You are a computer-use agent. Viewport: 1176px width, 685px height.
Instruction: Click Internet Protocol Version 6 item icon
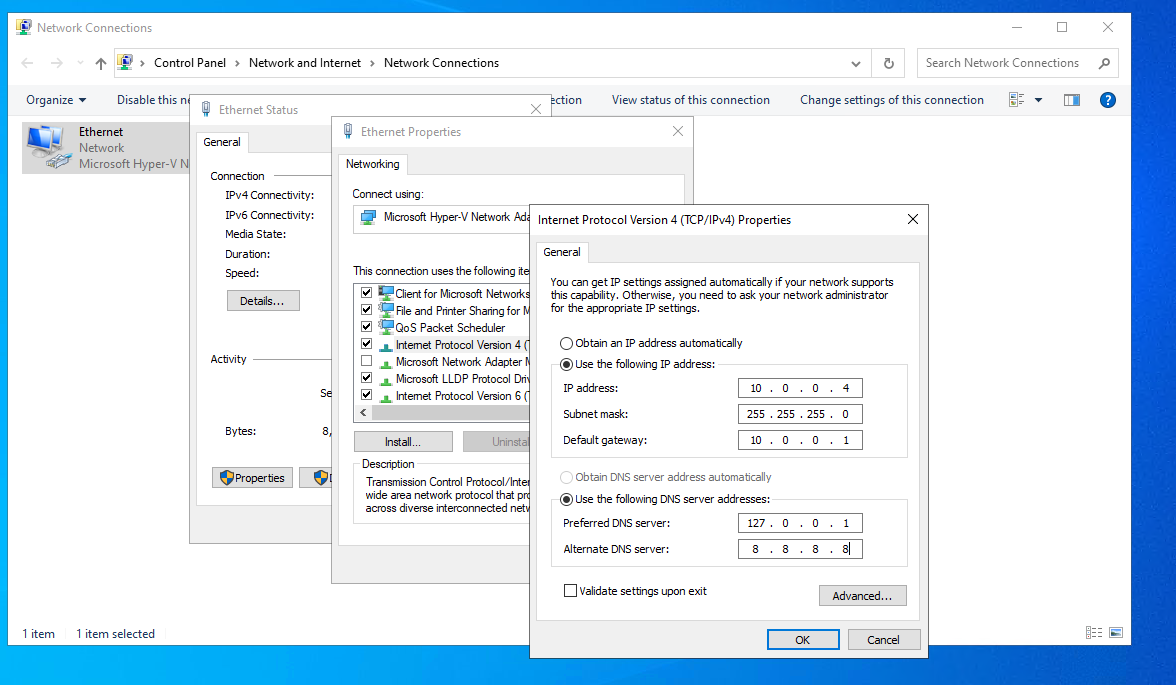(x=386, y=396)
